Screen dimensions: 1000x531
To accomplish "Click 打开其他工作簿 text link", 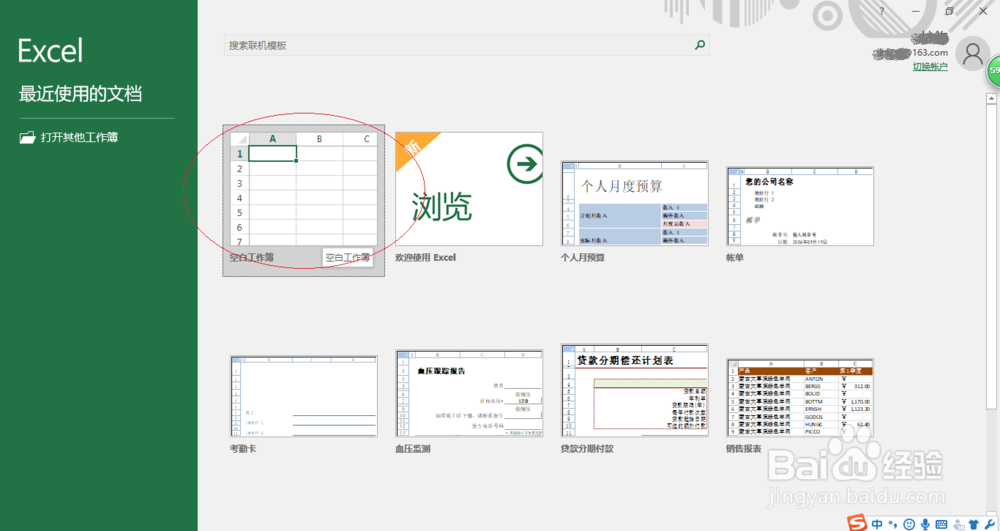I will click(79, 137).
